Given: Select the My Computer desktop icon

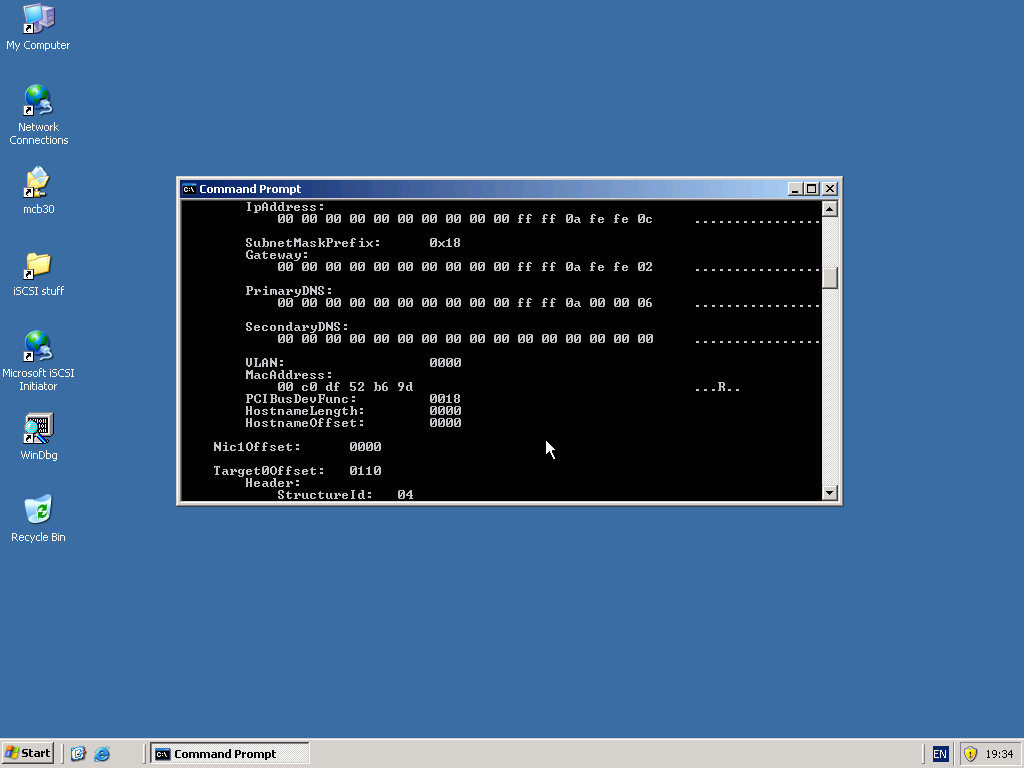Looking at the screenshot, I should 38,19.
